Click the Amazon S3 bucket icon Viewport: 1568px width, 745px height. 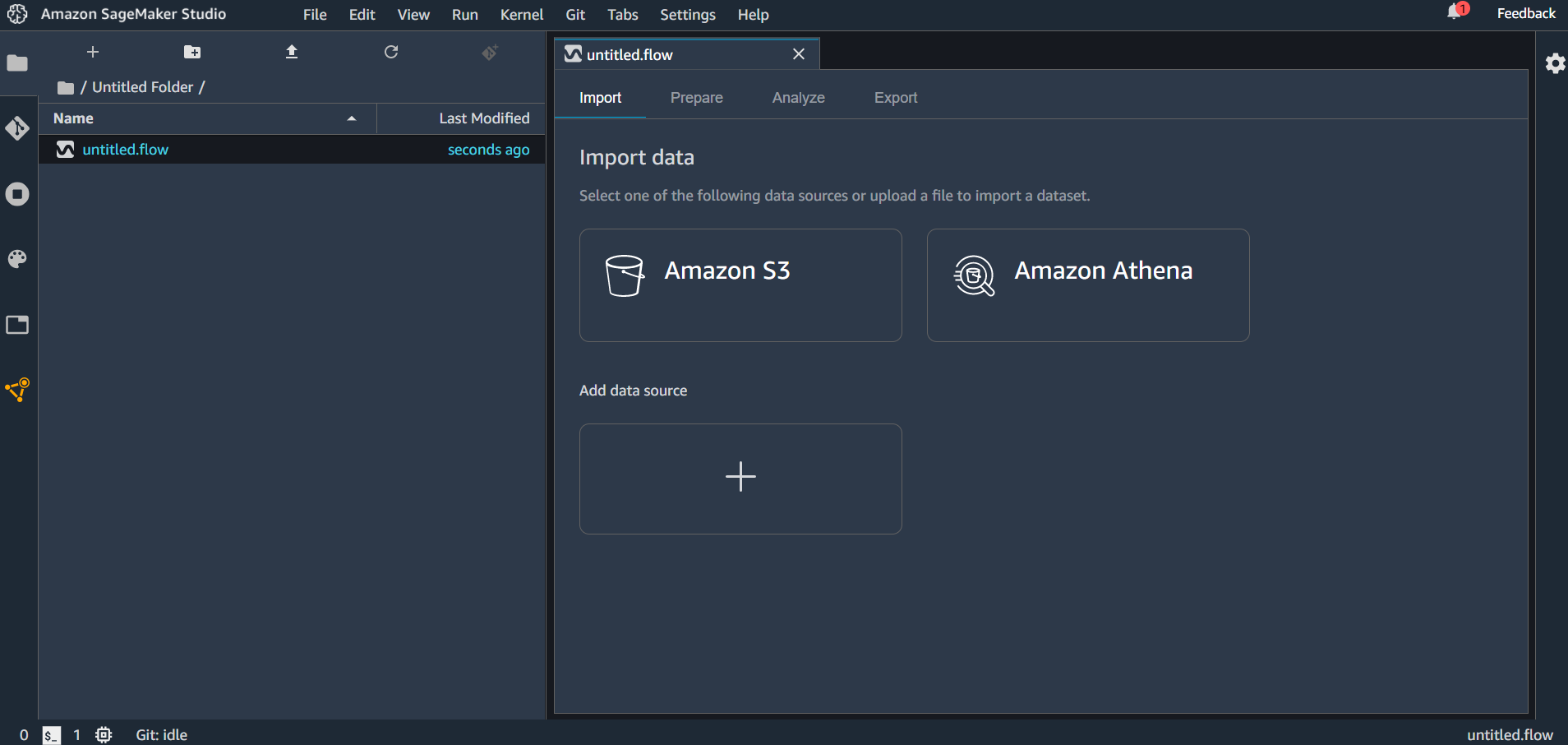pos(625,275)
